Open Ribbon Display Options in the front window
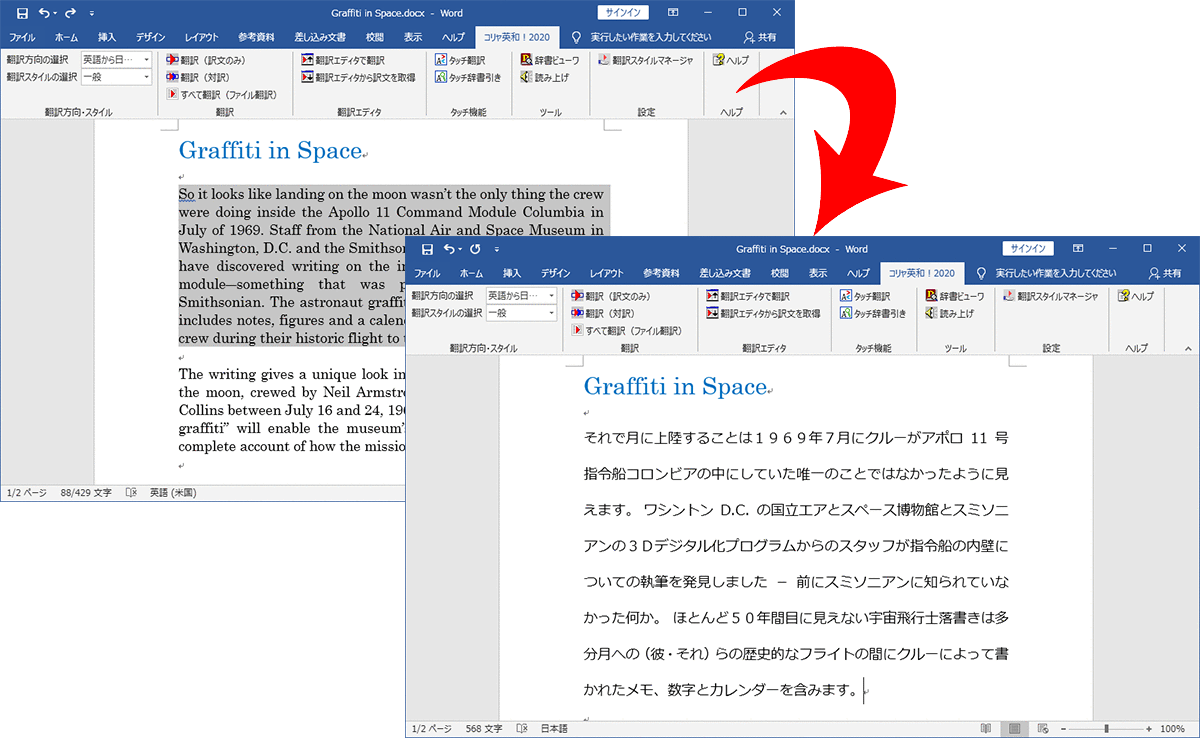 pos(1078,249)
